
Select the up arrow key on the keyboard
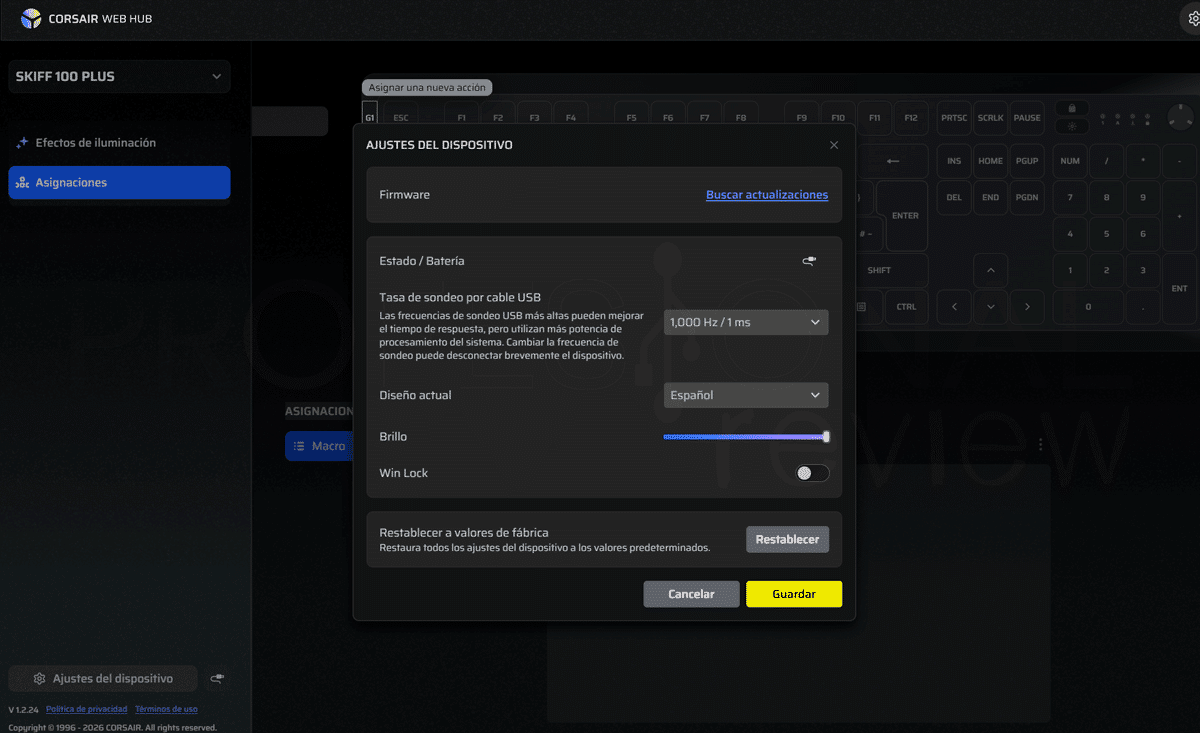(990, 270)
